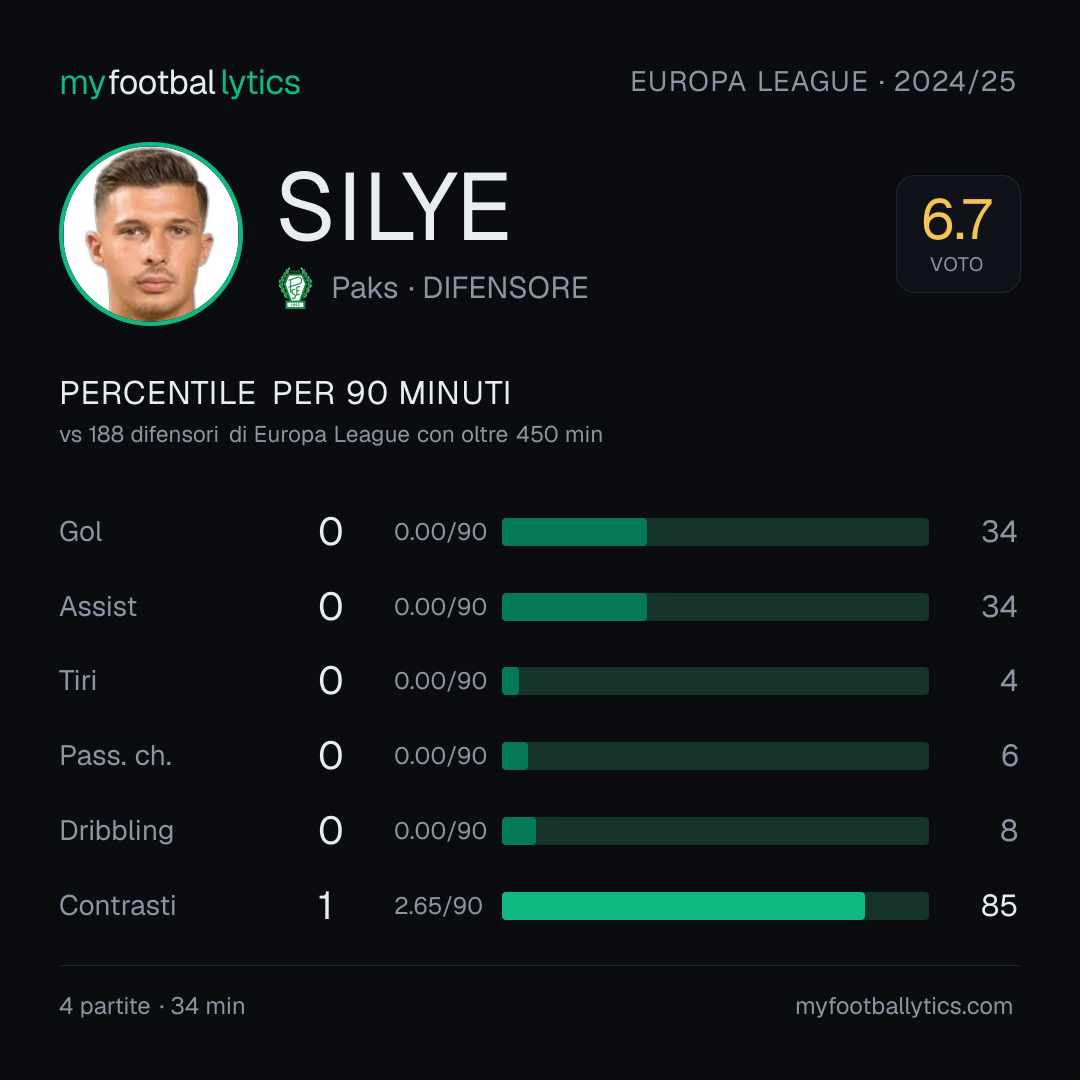Click the player portrait photo
1080x1080 pixels.
pos(151,233)
